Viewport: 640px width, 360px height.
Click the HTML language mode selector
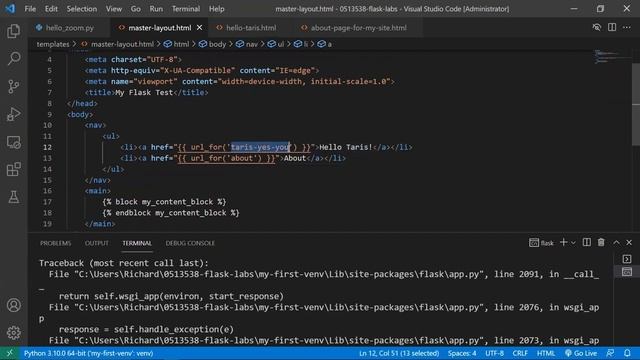point(546,353)
